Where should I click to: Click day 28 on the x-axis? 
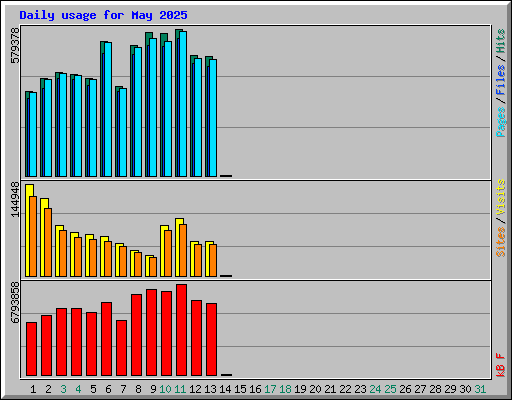(x=435, y=389)
